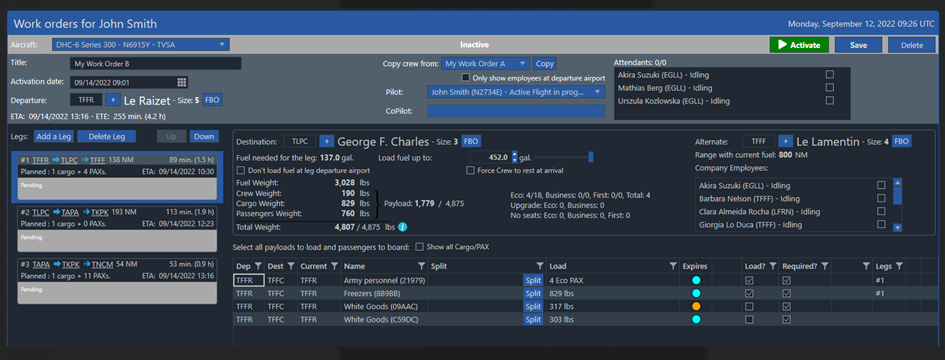This screenshot has width=945, height=360.
Task: Split the Army personnel payload
Action: [x=533, y=280]
